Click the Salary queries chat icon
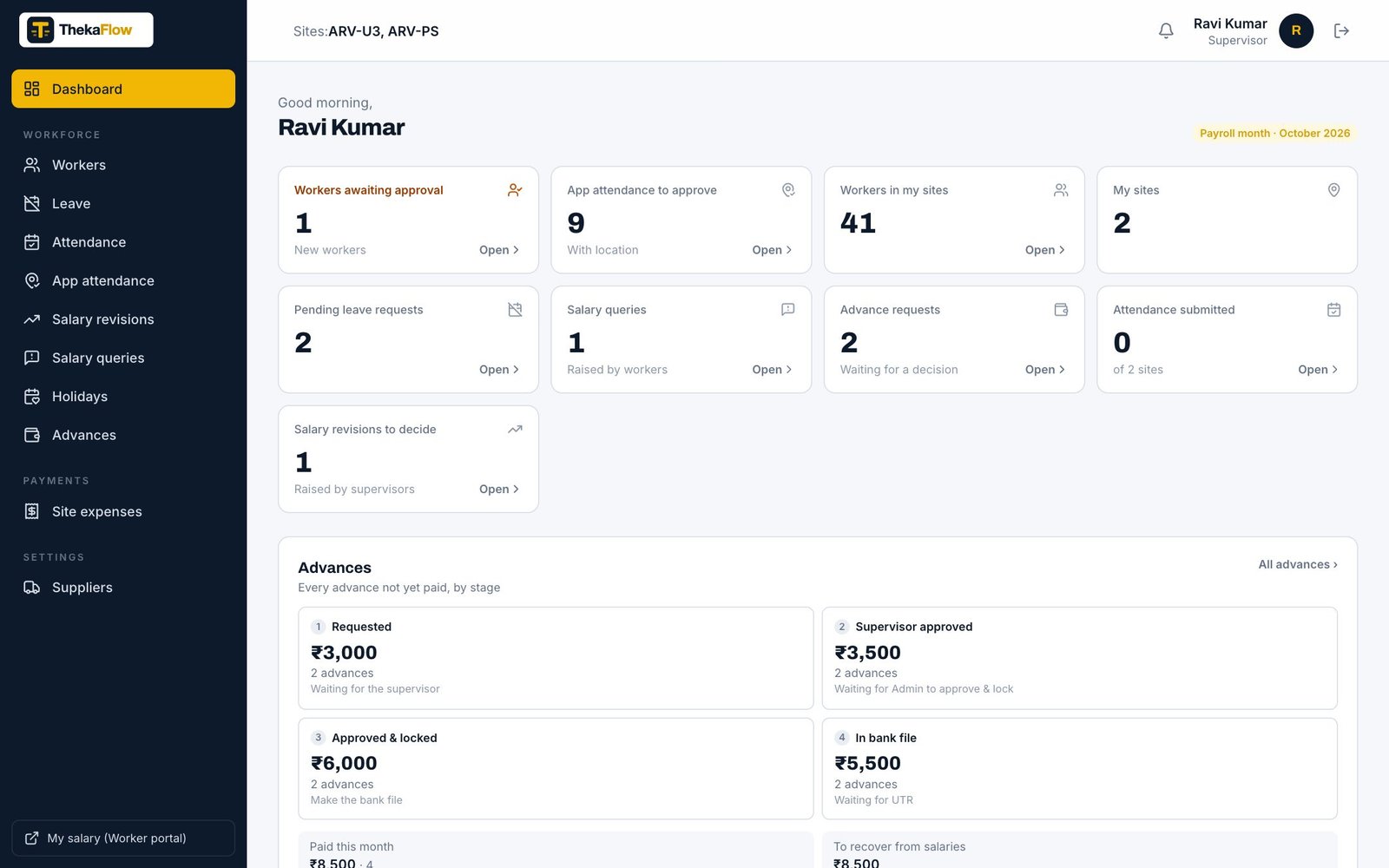 pyautogui.click(x=32, y=358)
